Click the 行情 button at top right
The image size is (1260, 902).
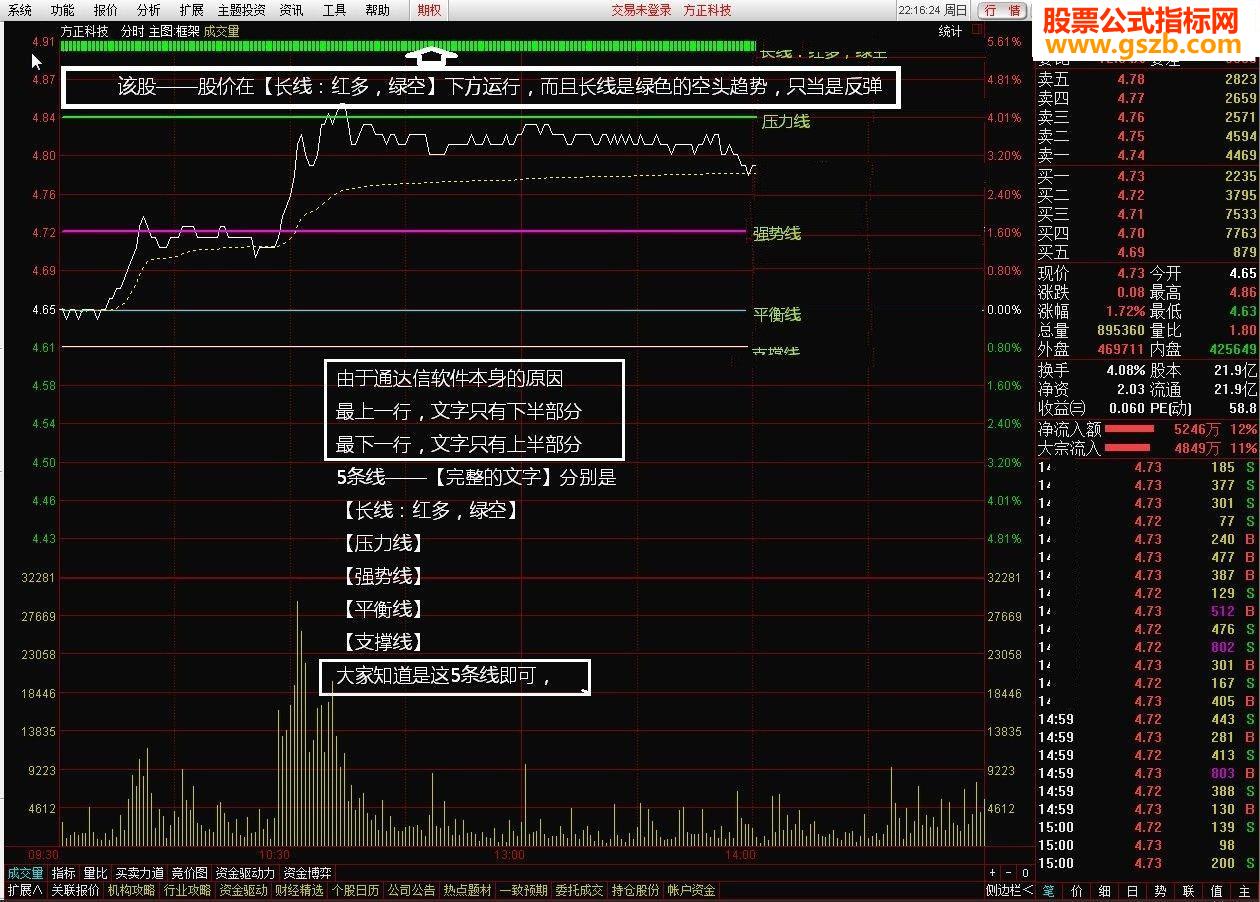coord(1002,10)
